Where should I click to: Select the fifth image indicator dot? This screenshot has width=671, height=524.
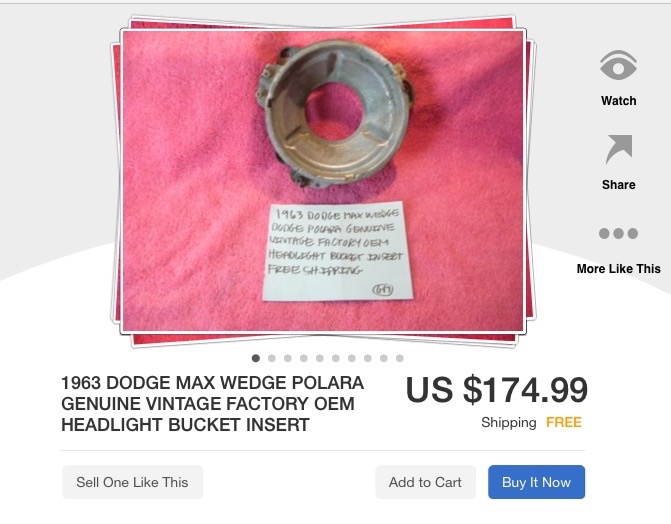(320, 358)
